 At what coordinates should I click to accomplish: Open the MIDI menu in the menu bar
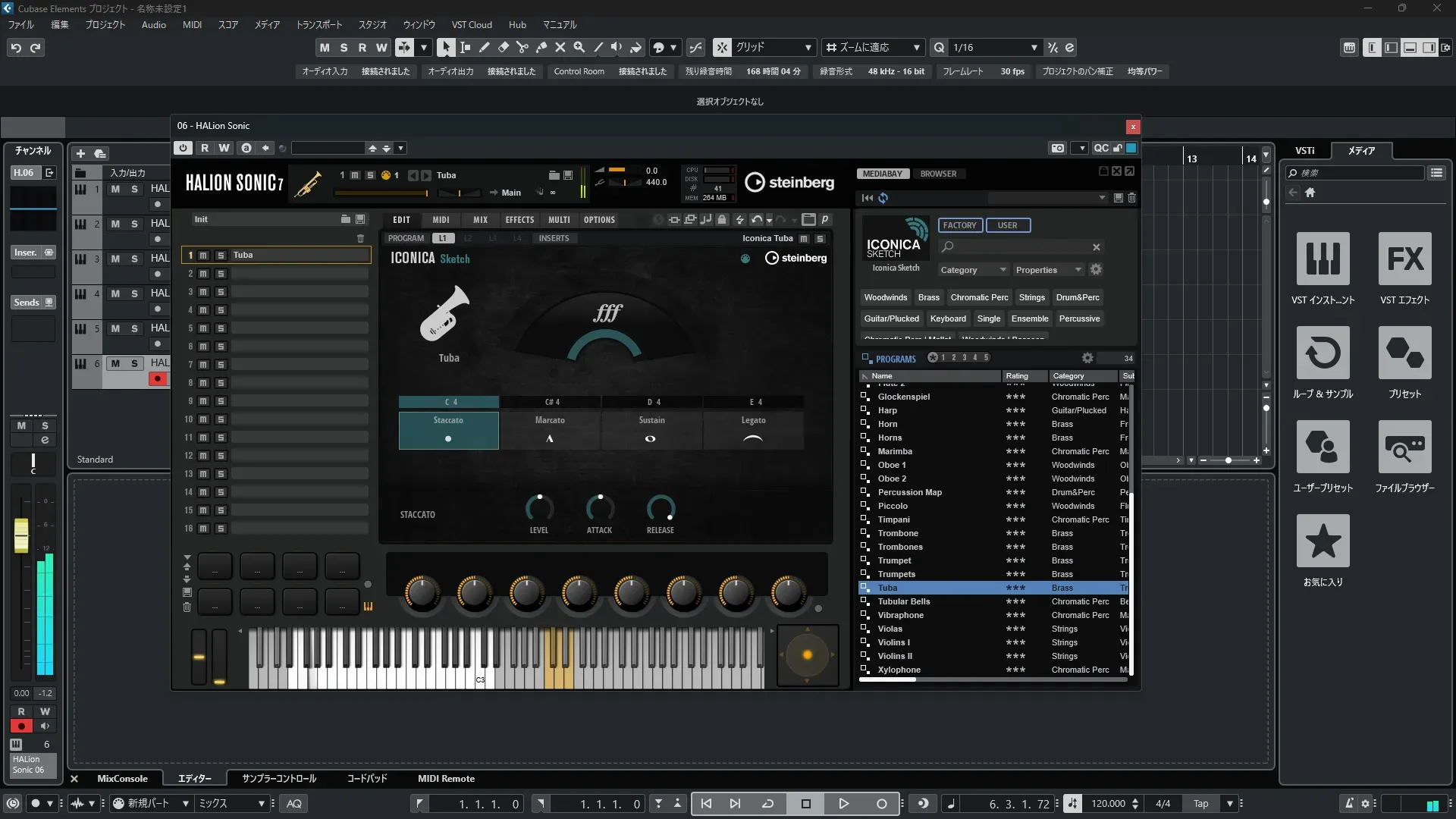[192, 24]
